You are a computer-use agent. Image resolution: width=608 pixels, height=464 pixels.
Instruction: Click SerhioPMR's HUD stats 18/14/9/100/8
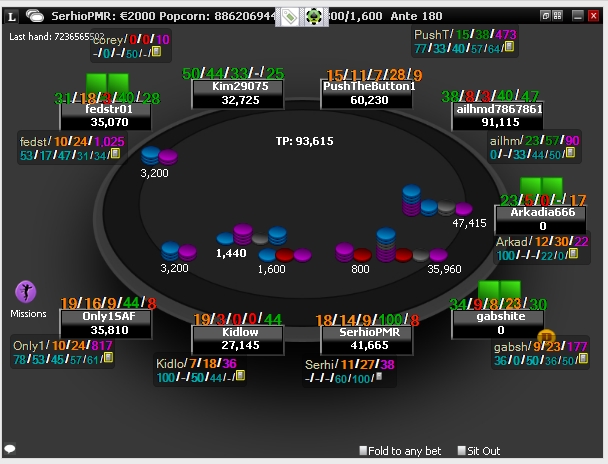click(367, 320)
